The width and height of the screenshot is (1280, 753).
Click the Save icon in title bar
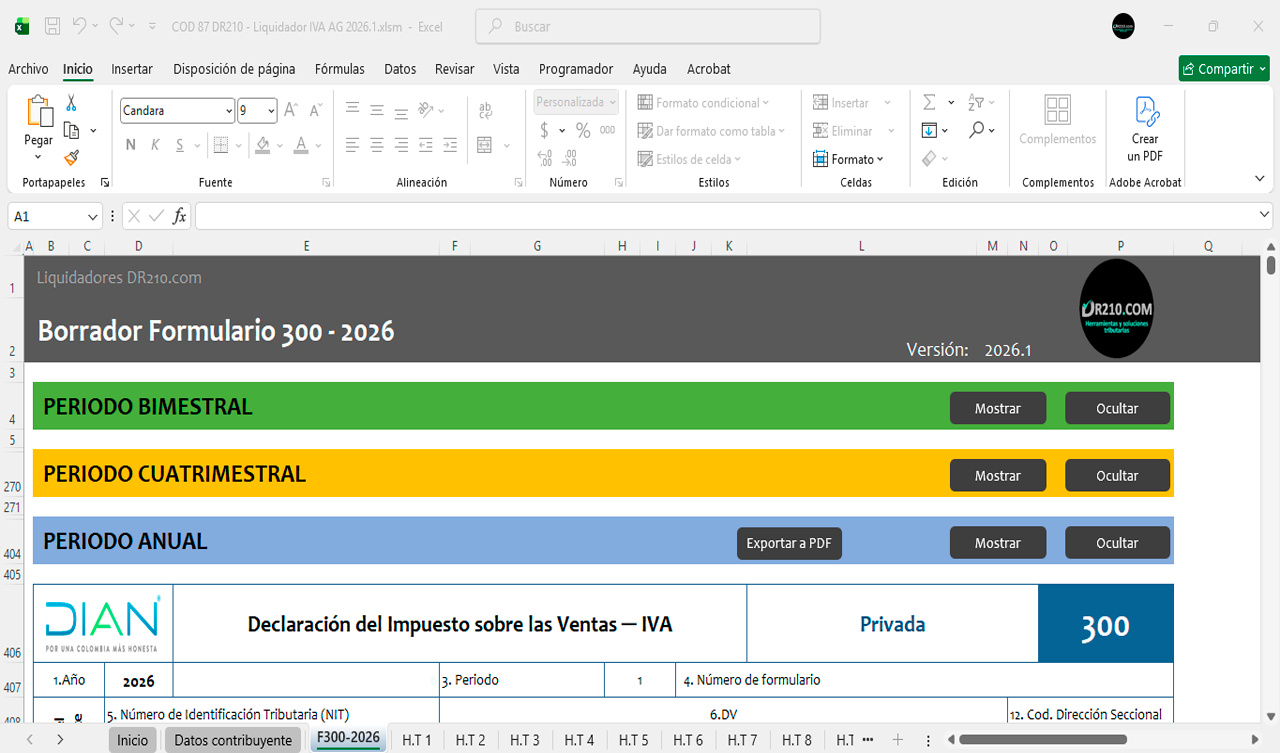53,27
